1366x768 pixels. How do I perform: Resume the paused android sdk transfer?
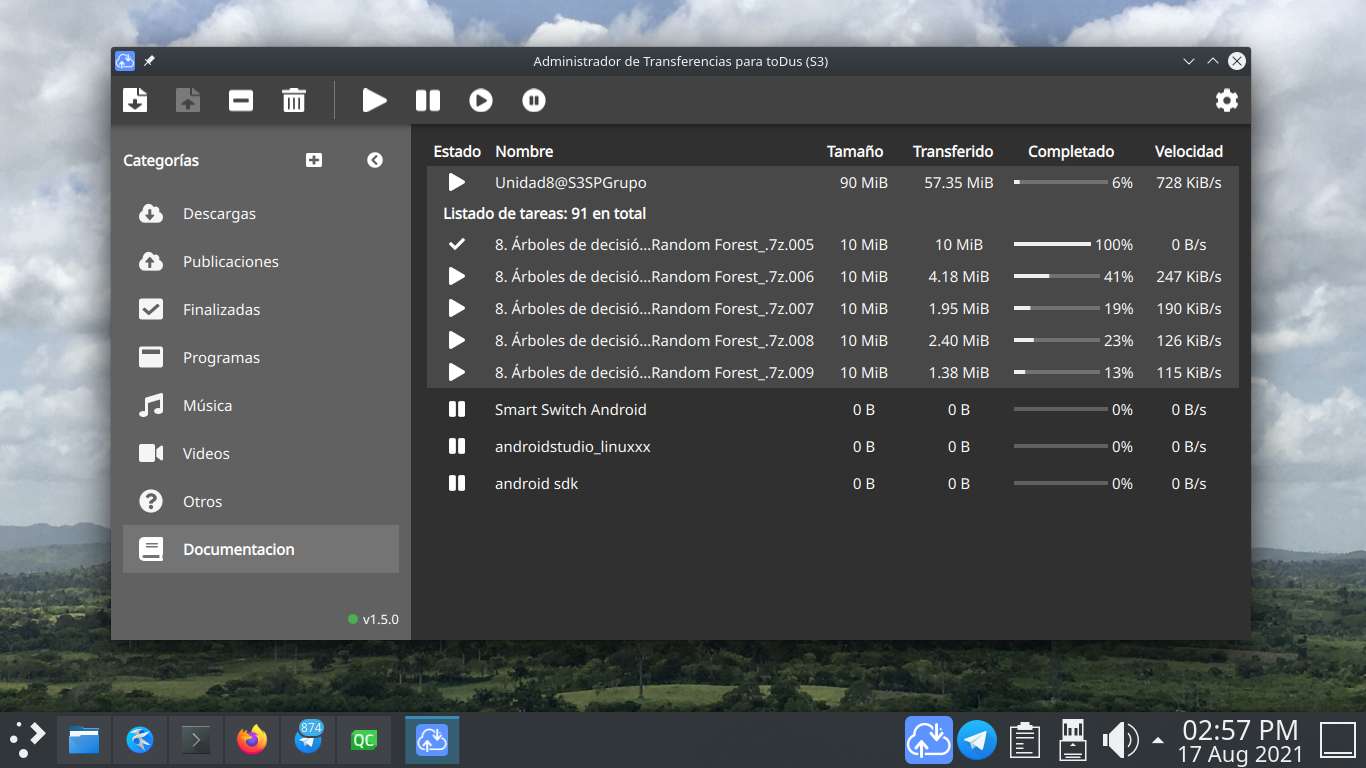point(457,483)
